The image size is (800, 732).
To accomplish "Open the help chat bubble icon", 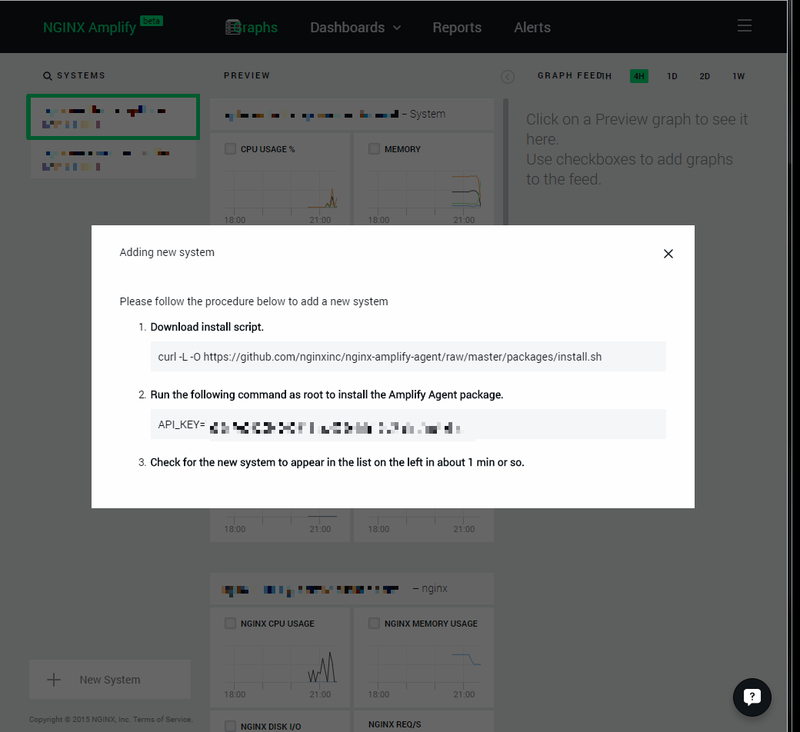I will point(752,697).
